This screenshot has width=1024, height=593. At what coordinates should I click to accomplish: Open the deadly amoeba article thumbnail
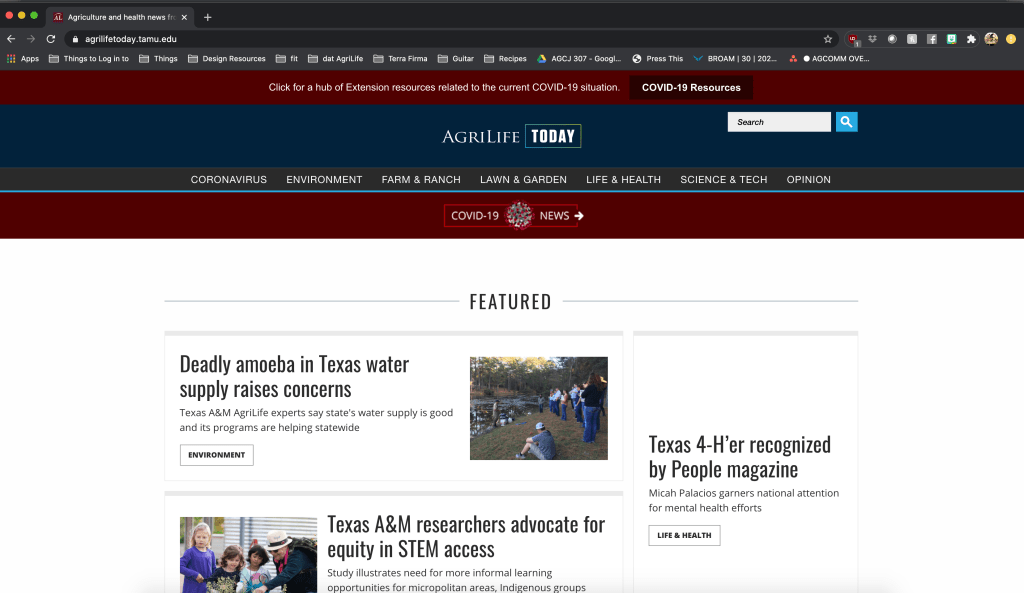538,408
